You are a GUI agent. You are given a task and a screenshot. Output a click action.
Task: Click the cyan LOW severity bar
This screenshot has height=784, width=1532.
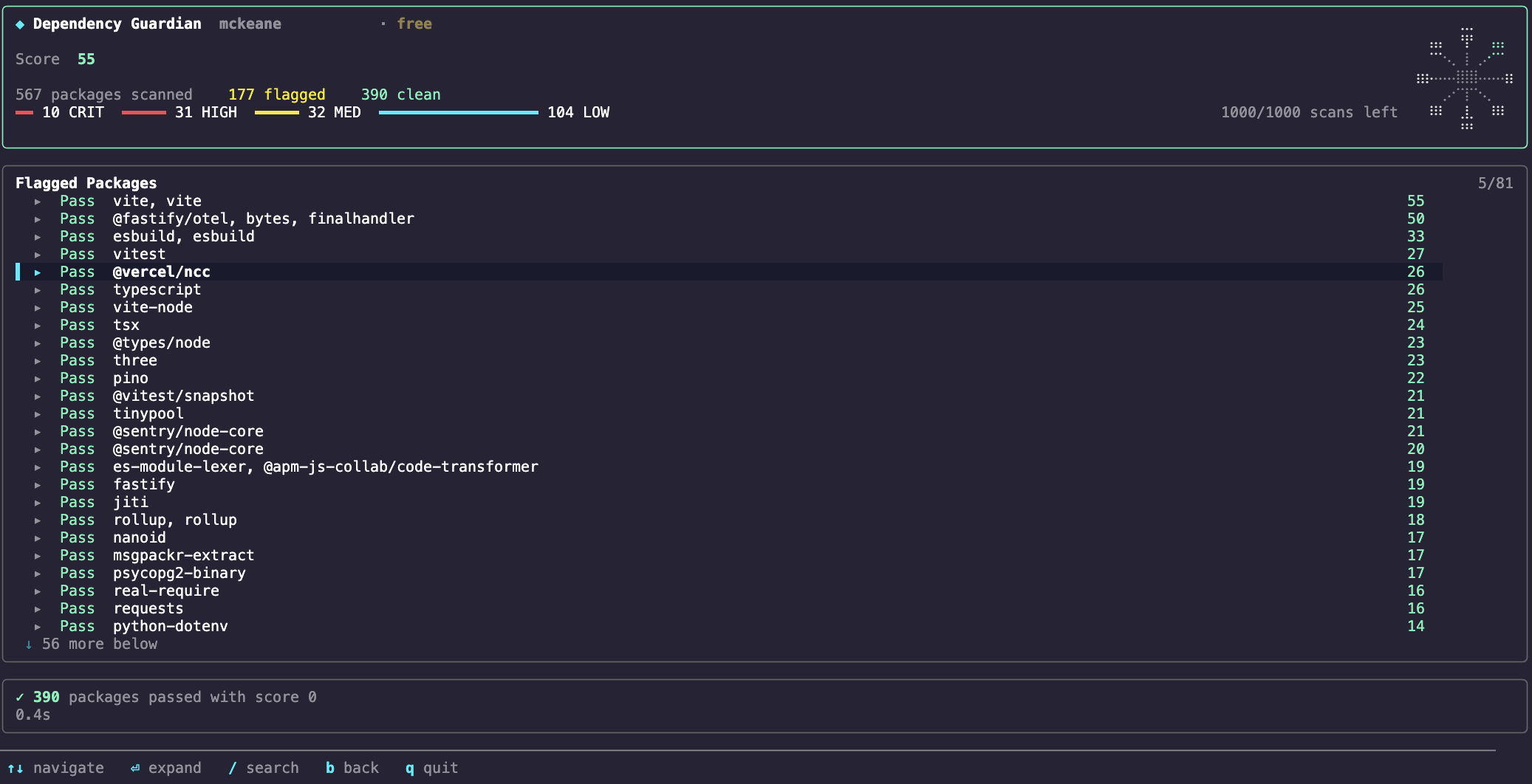459,112
